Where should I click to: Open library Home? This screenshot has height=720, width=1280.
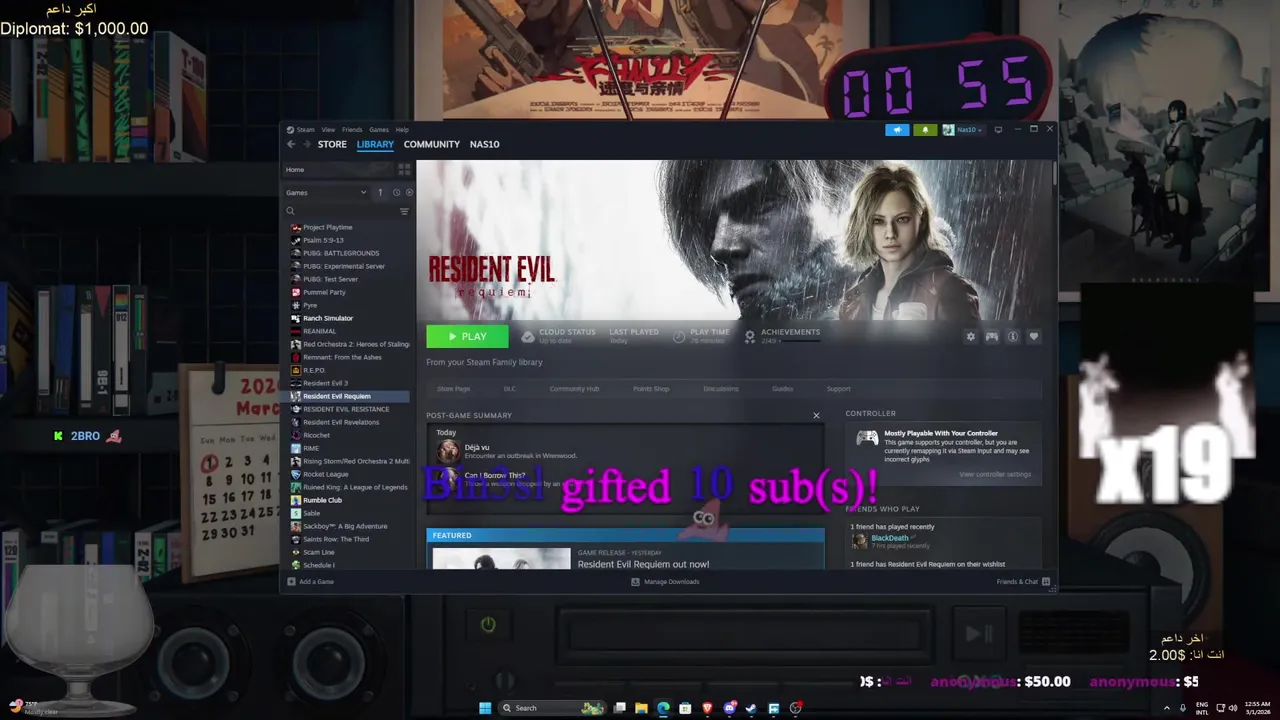(340, 170)
